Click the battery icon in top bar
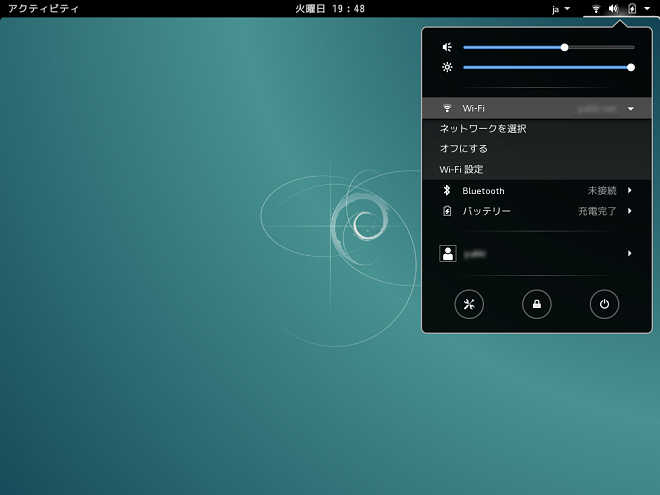 click(x=632, y=8)
